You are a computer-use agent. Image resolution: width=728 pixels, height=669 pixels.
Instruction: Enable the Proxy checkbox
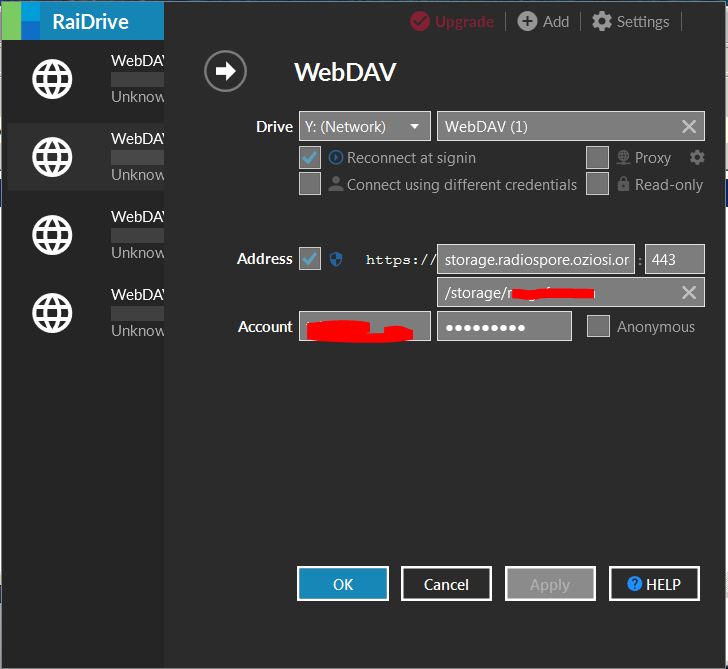point(598,158)
